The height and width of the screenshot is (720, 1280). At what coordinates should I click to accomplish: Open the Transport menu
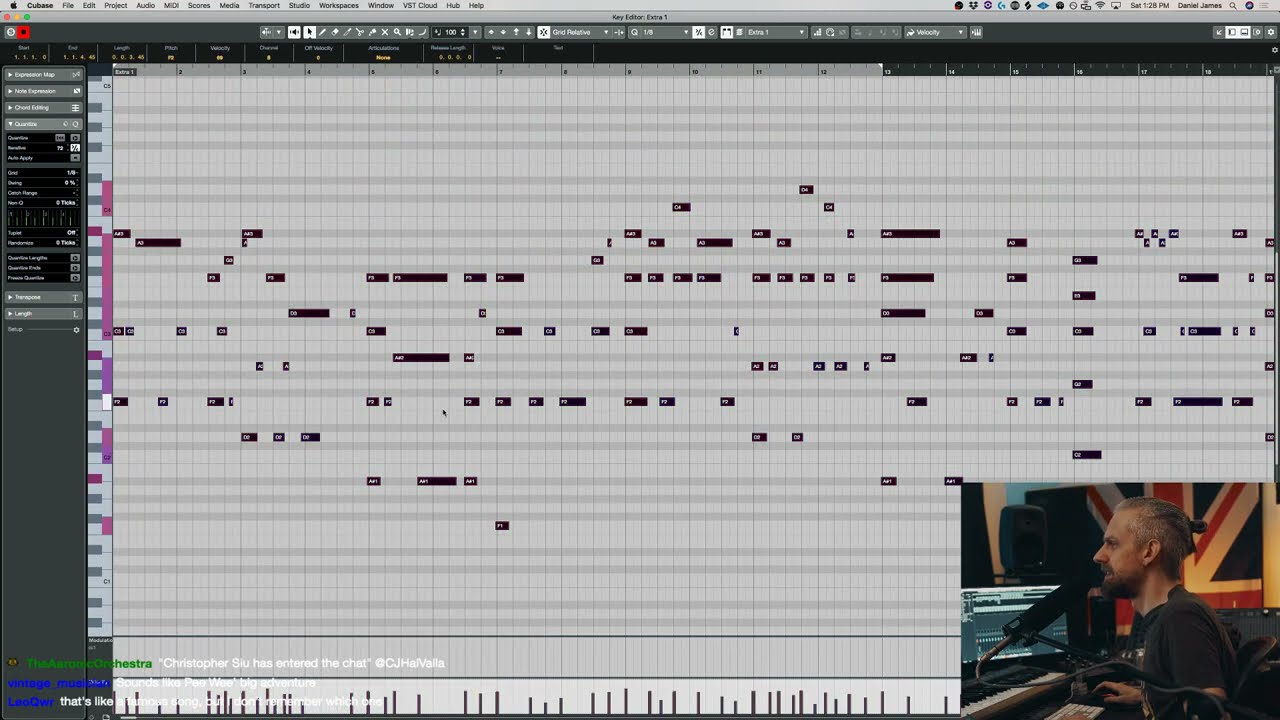tap(264, 5)
